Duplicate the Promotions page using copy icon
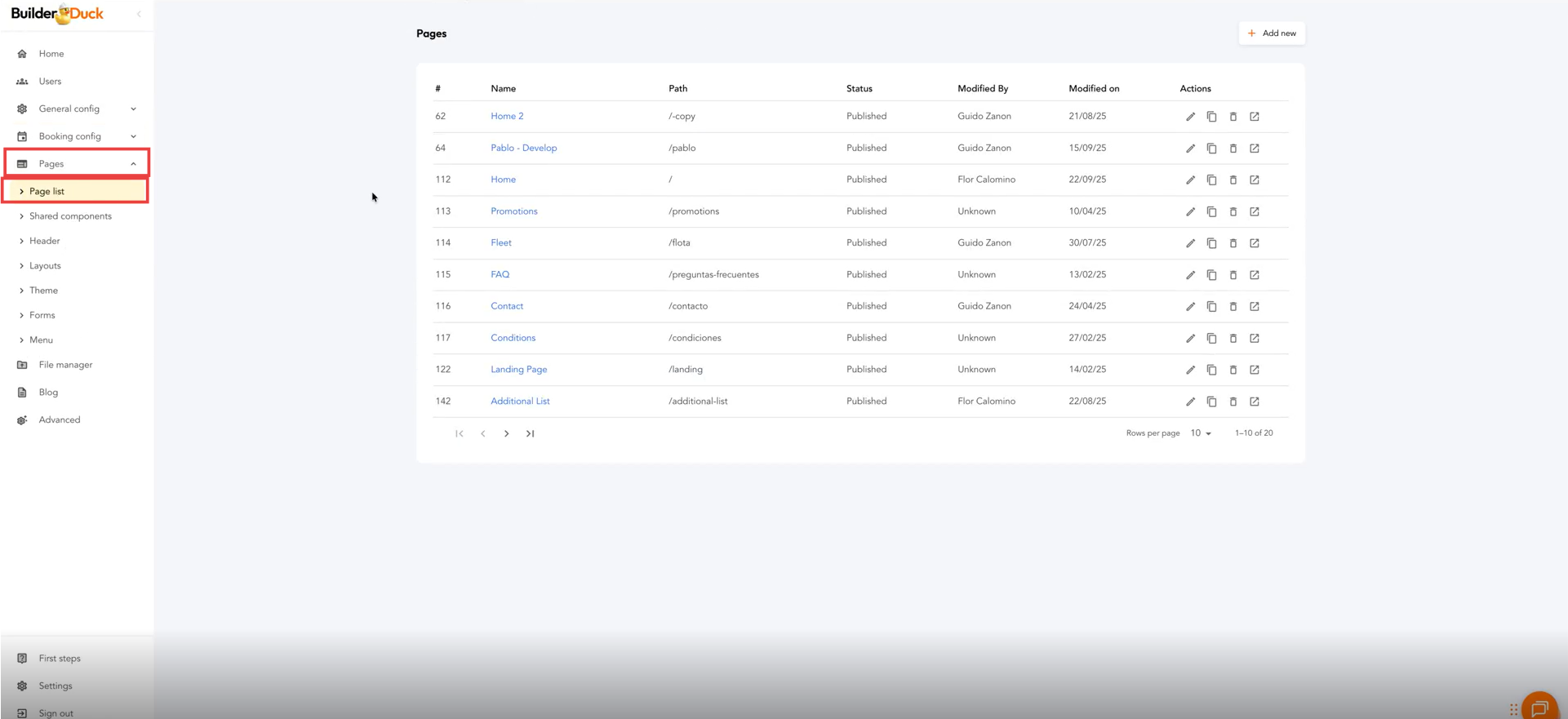The image size is (1568, 719). [x=1211, y=211]
